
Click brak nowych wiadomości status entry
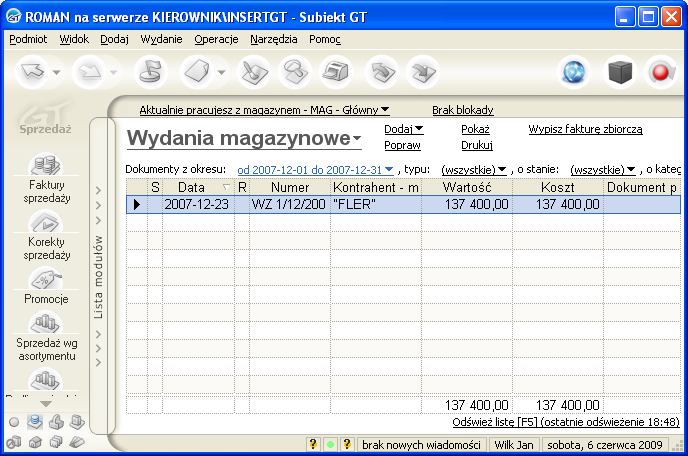coord(421,445)
